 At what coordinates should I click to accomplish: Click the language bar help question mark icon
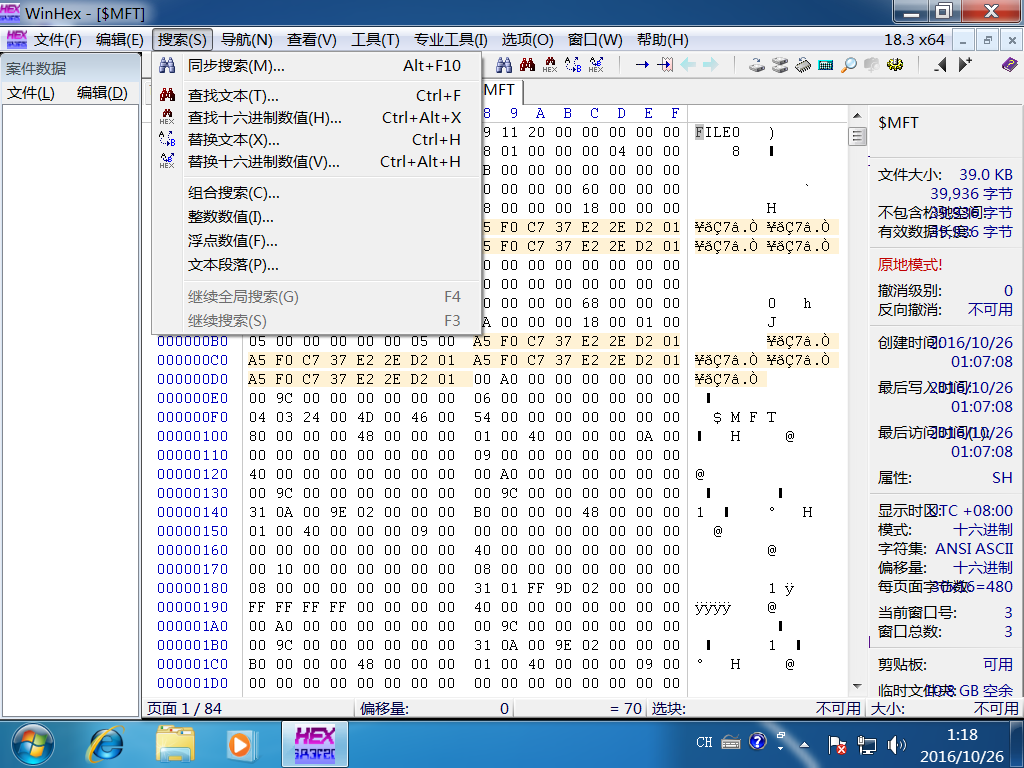tap(758, 741)
